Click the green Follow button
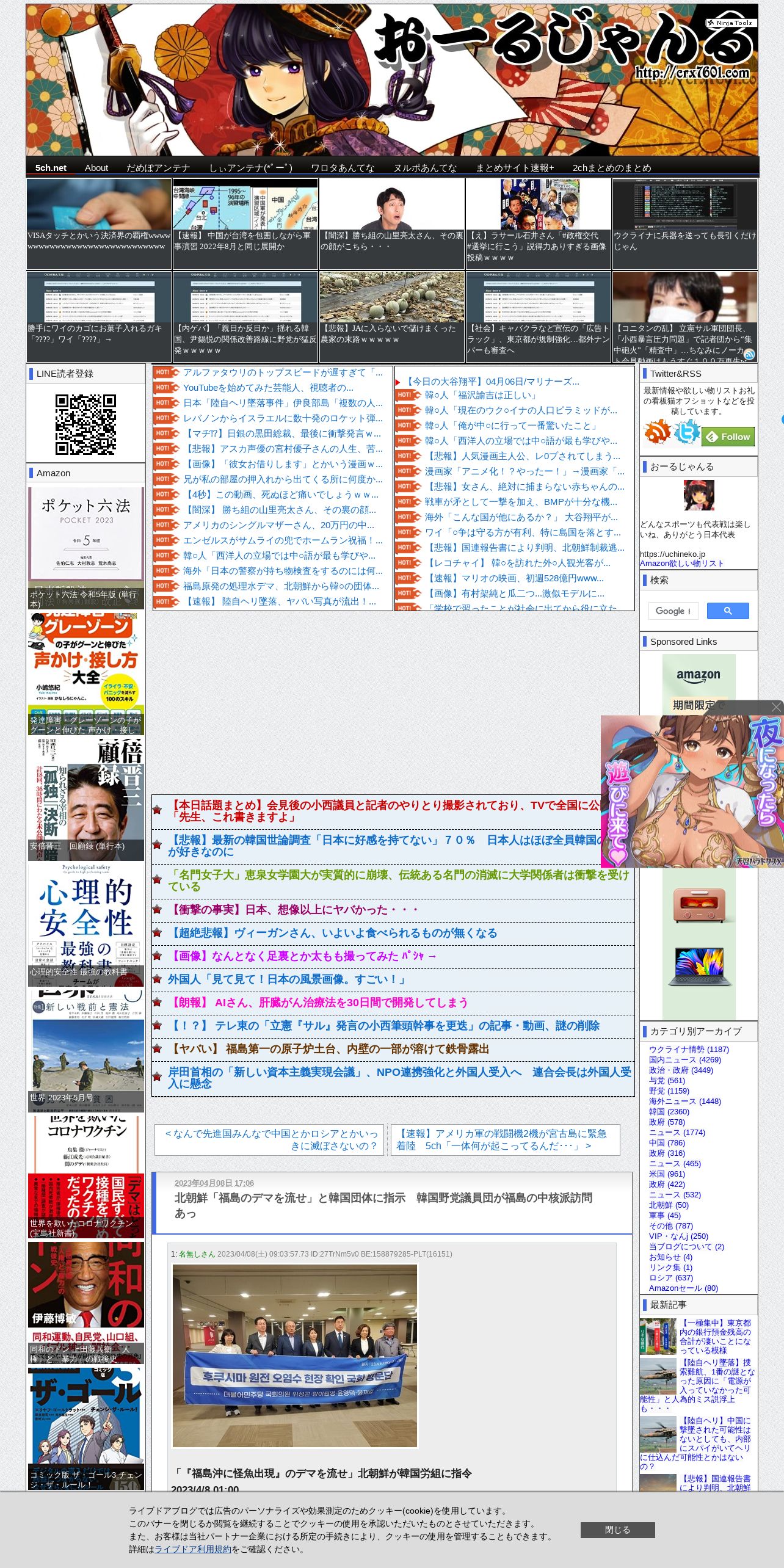 tap(728, 437)
